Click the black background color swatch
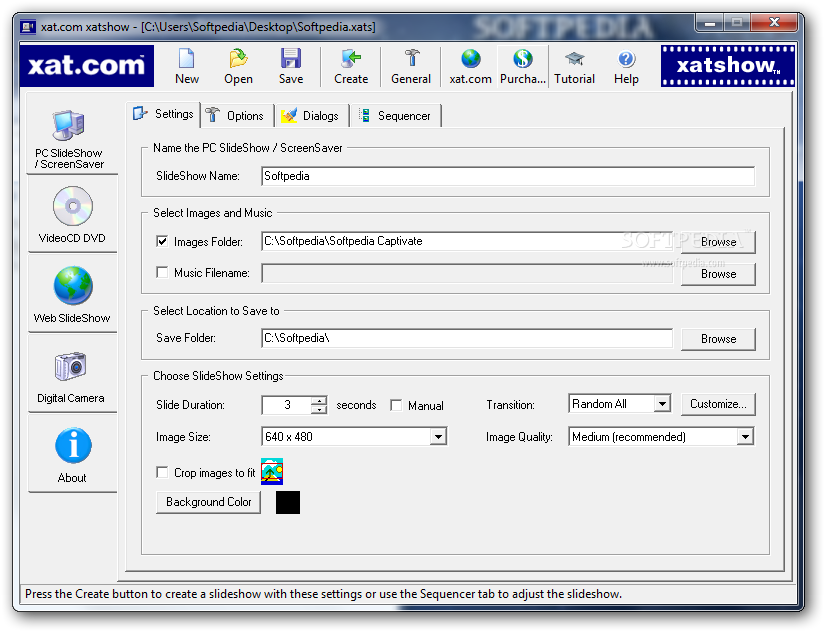The image size is (825, 632). pos(288,503)
